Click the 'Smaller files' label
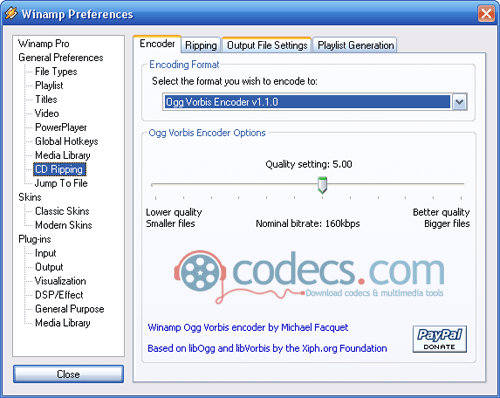The height and width of the screenshot is (398, 500). (170, 223)
